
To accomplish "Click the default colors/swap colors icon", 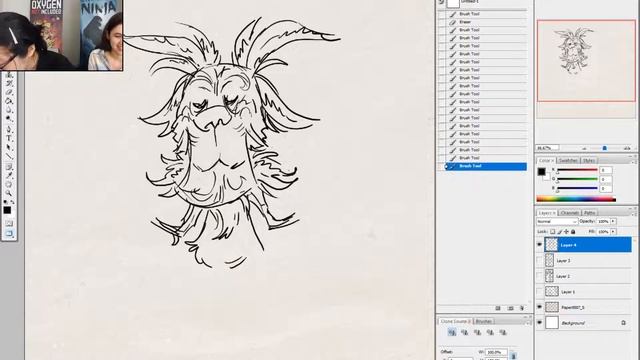I will pos(9,202).
